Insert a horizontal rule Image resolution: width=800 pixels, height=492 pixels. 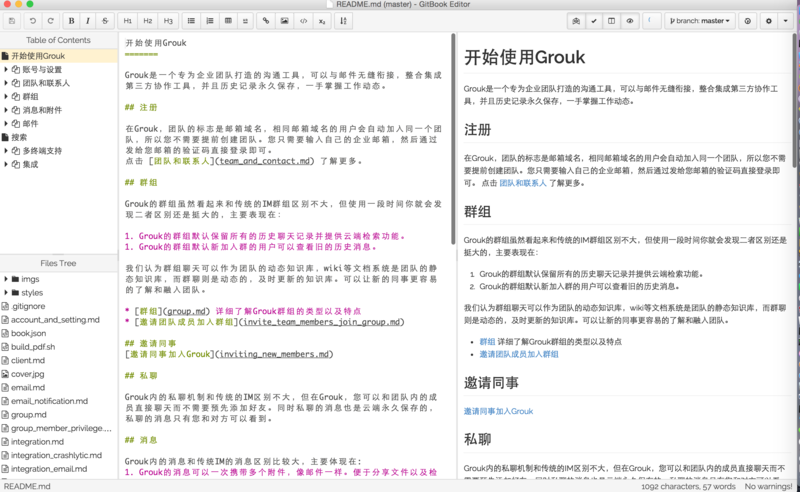click(245, 21)
